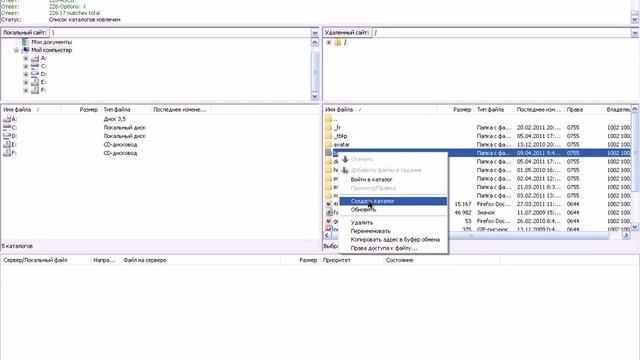Select the F: CD drive icon in tree
This screenshot has height=360, width=640.
[x=35, y=90]
